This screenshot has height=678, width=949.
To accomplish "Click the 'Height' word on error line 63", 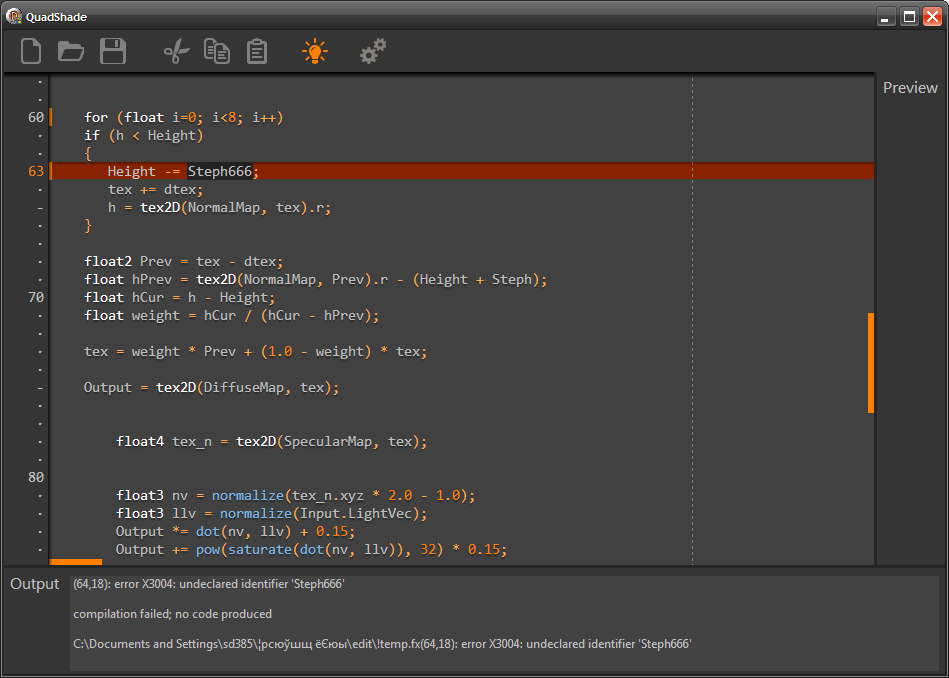I will 131,171.
